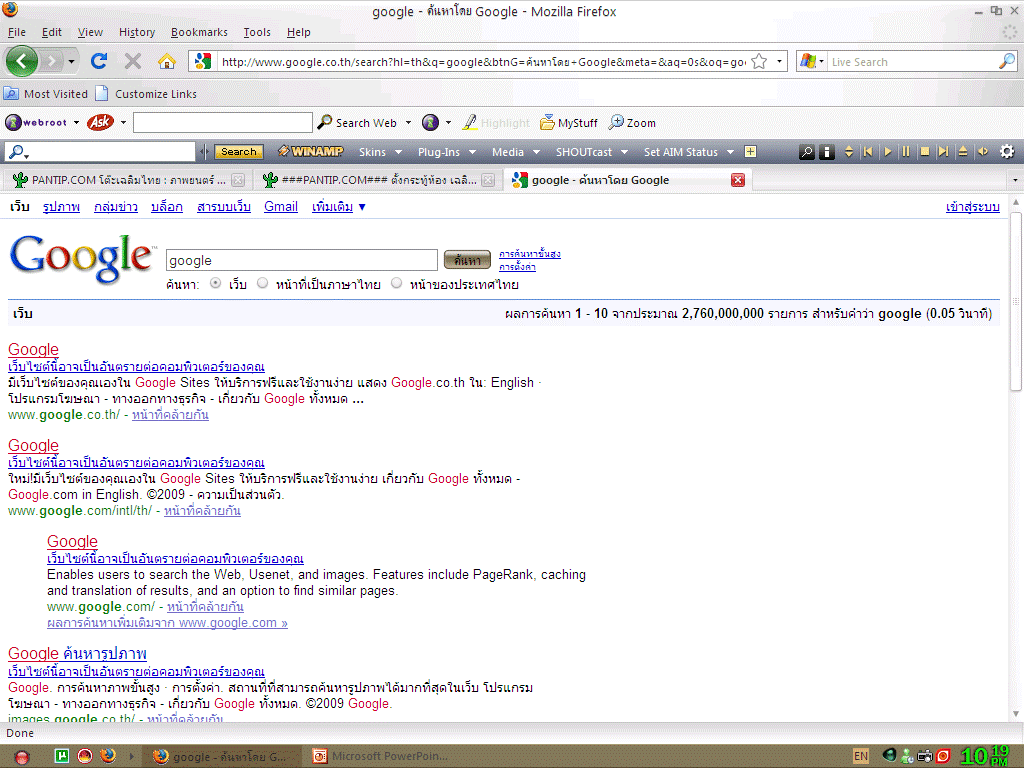Open the first Google result www.google.co.th
Image resolution: width=1024 pixels, height=768 pixels.
(33, 349)
